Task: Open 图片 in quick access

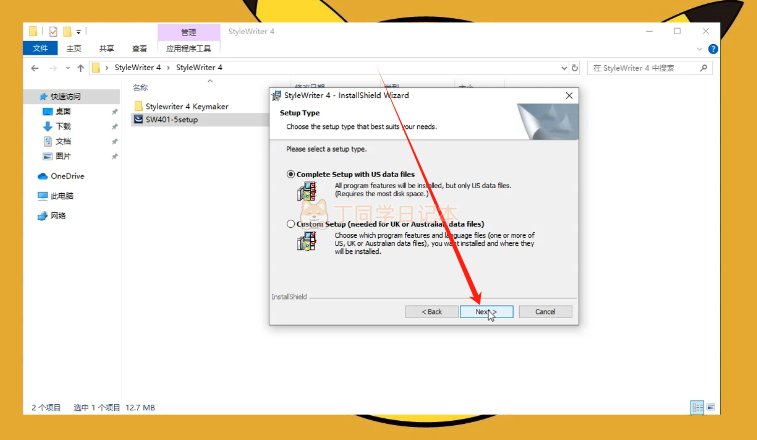Action: point(63,156)
